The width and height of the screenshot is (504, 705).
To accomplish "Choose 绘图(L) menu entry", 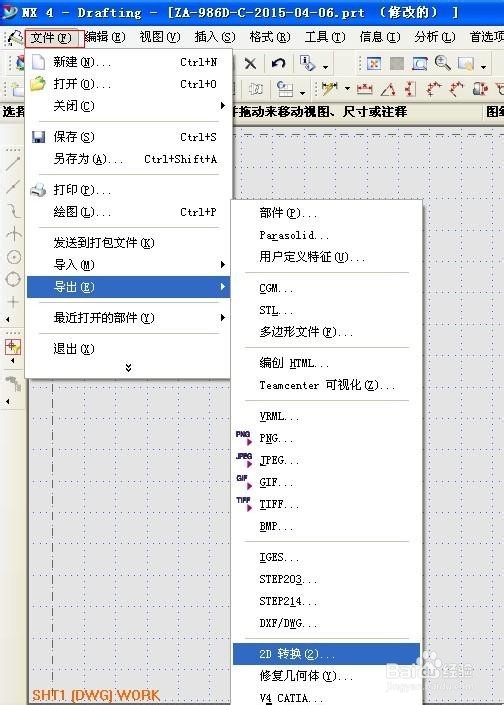I will [x=129, y=212].
